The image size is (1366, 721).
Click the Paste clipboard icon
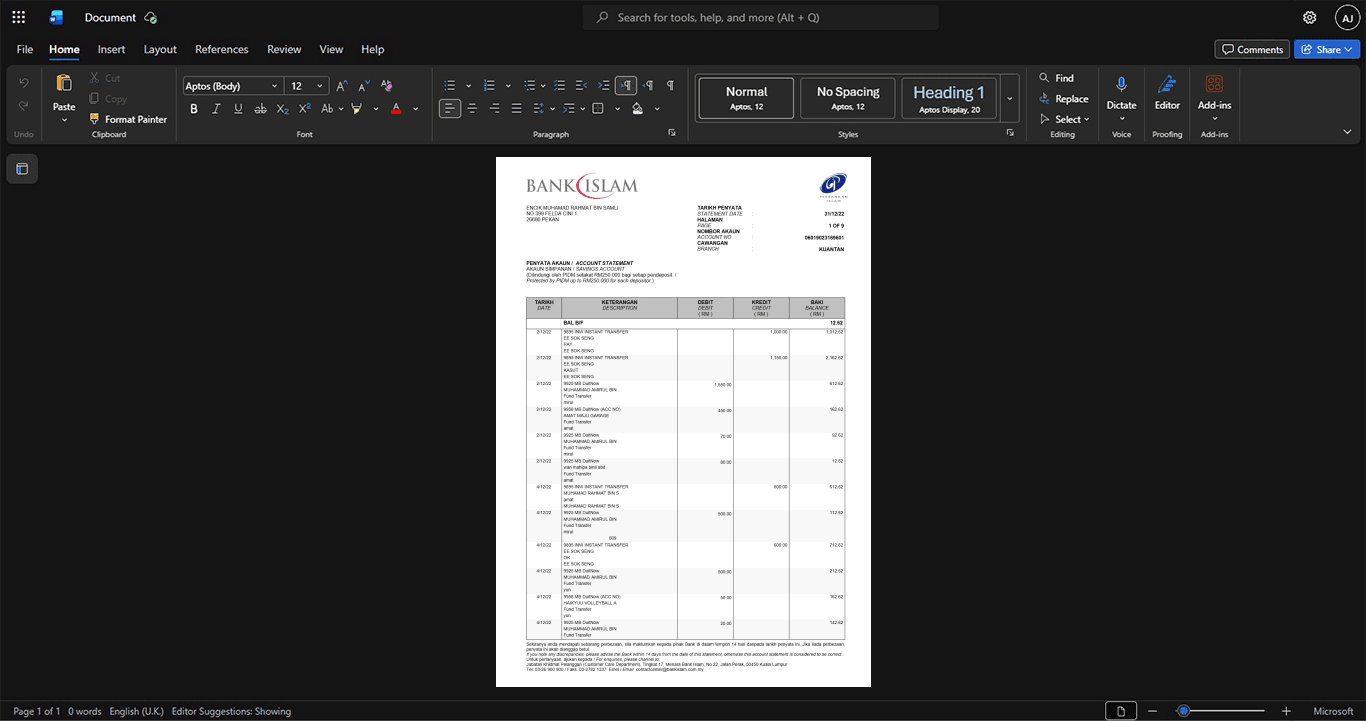64,83
